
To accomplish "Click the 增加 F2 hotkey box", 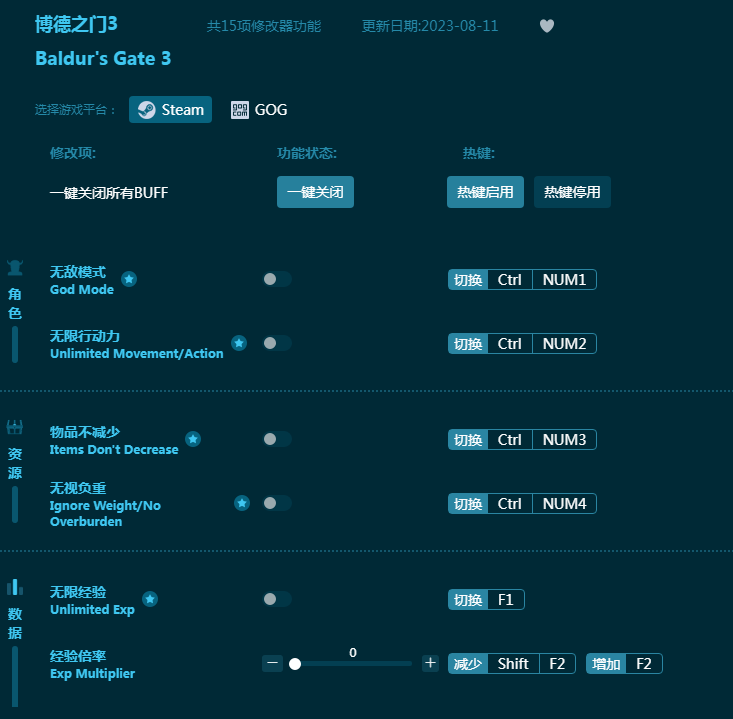I will (624, 664).
